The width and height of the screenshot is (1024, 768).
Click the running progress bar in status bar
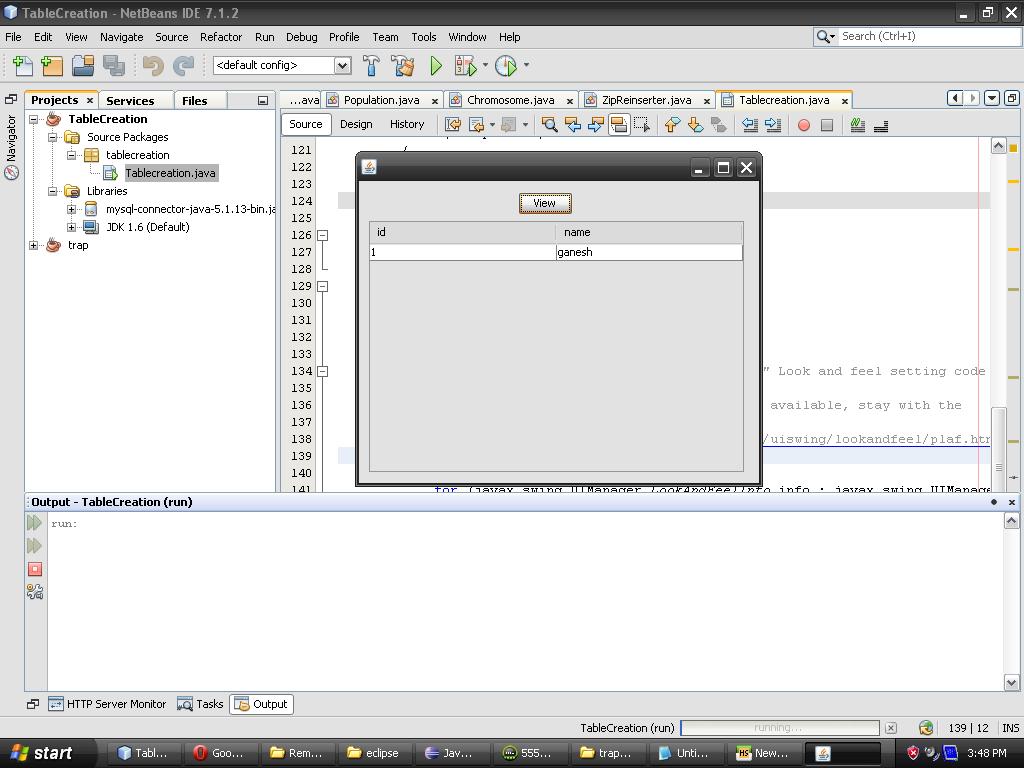tap(780, 728)
